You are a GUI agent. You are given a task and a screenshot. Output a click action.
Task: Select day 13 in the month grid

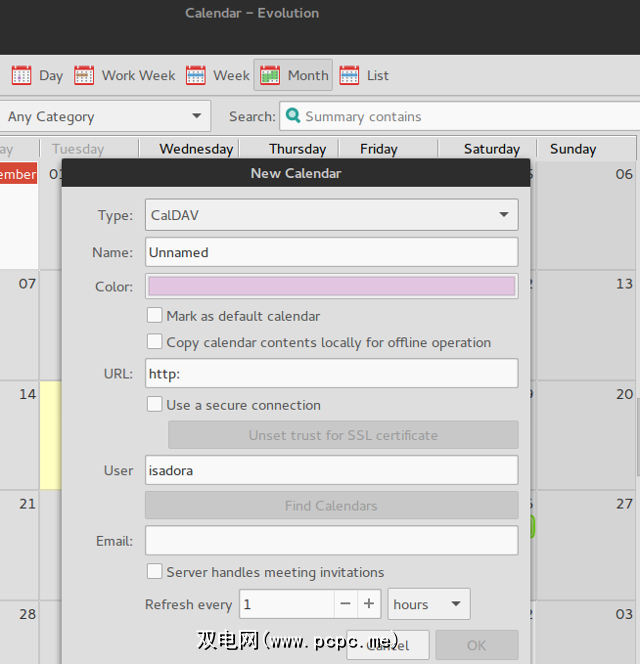tap(624, 284)
